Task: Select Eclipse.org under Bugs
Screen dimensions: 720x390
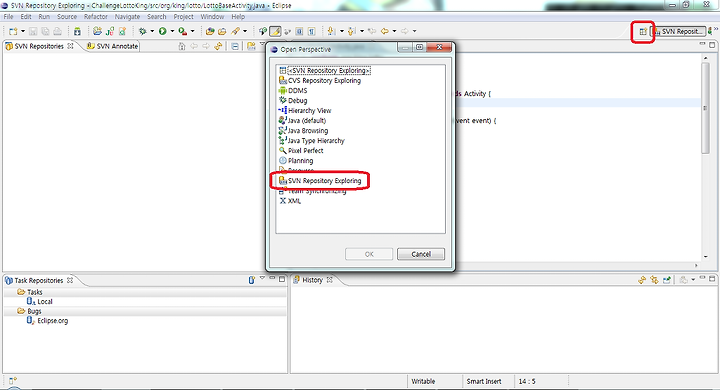Action: (x=47, y=321)
